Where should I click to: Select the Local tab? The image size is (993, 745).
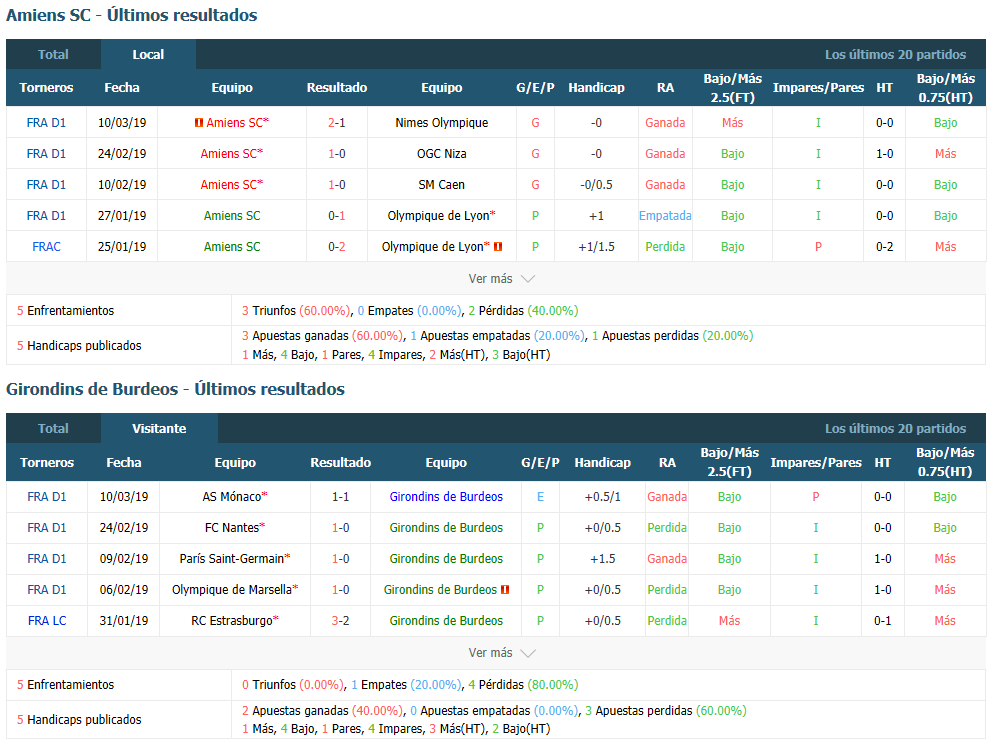click(148, 54)
